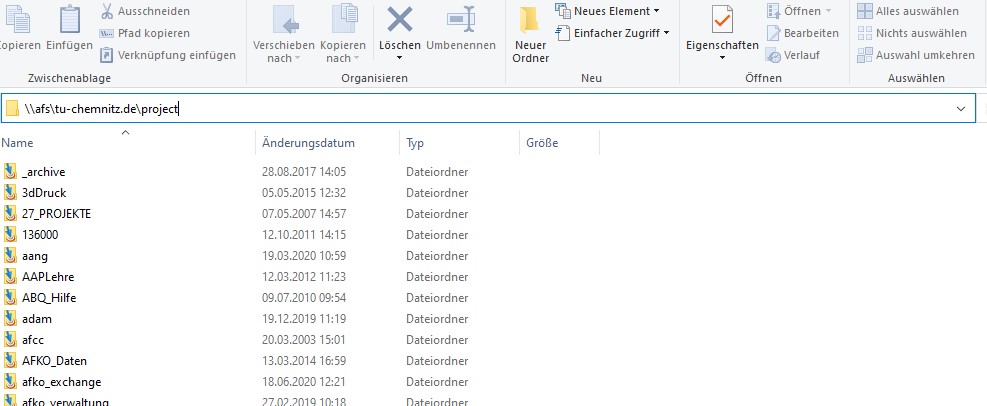Screen dimensions: 987x406
Task: Click the Öffnen ribbon icon
Action: (x=773, y=11)
